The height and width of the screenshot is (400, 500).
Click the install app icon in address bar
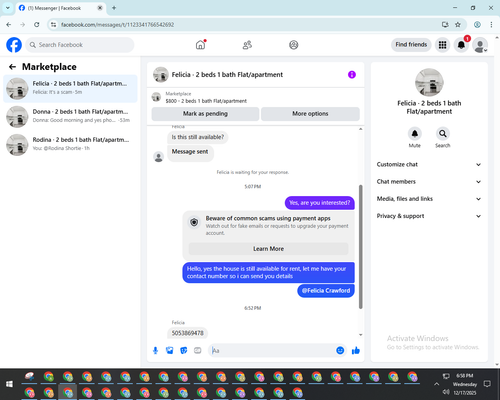tap(445, 25)
